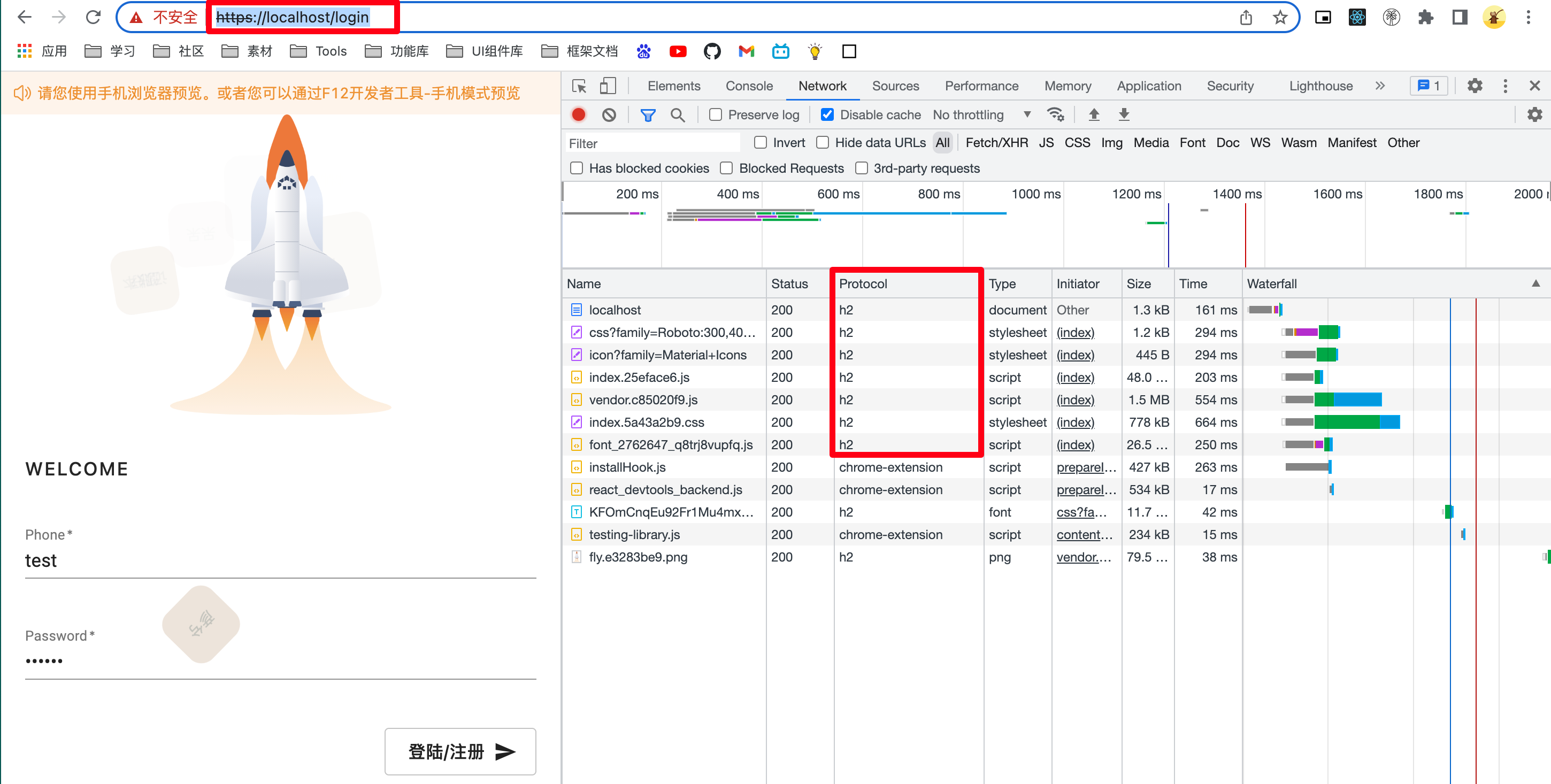Open DevTools three-dot customize menu
The height and width of the screenshot is (784, 1551).
pyautogui.click(x=1505, y=86)
